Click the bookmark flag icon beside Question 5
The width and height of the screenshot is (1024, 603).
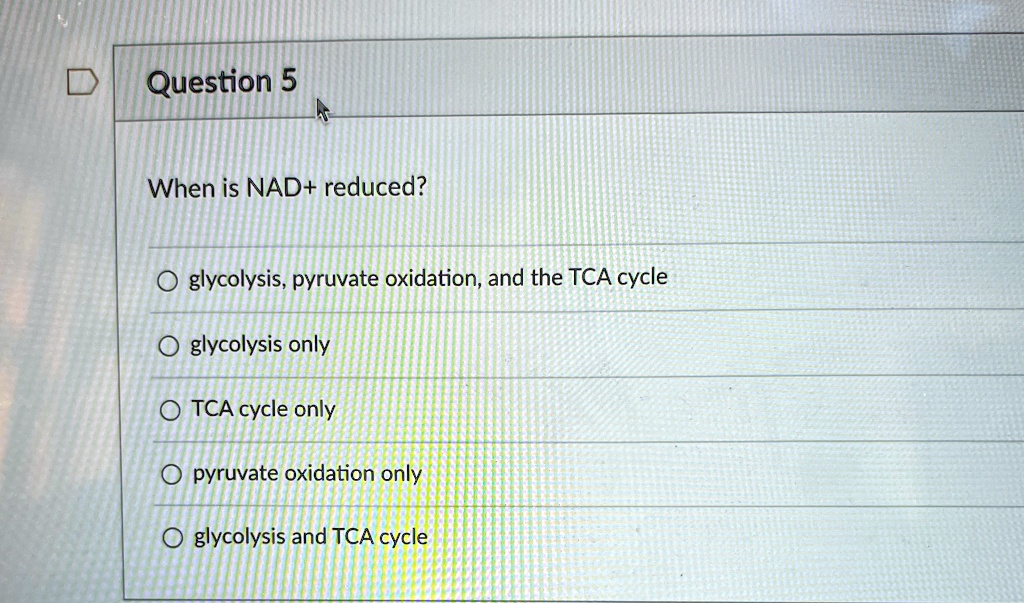point(83,80)
